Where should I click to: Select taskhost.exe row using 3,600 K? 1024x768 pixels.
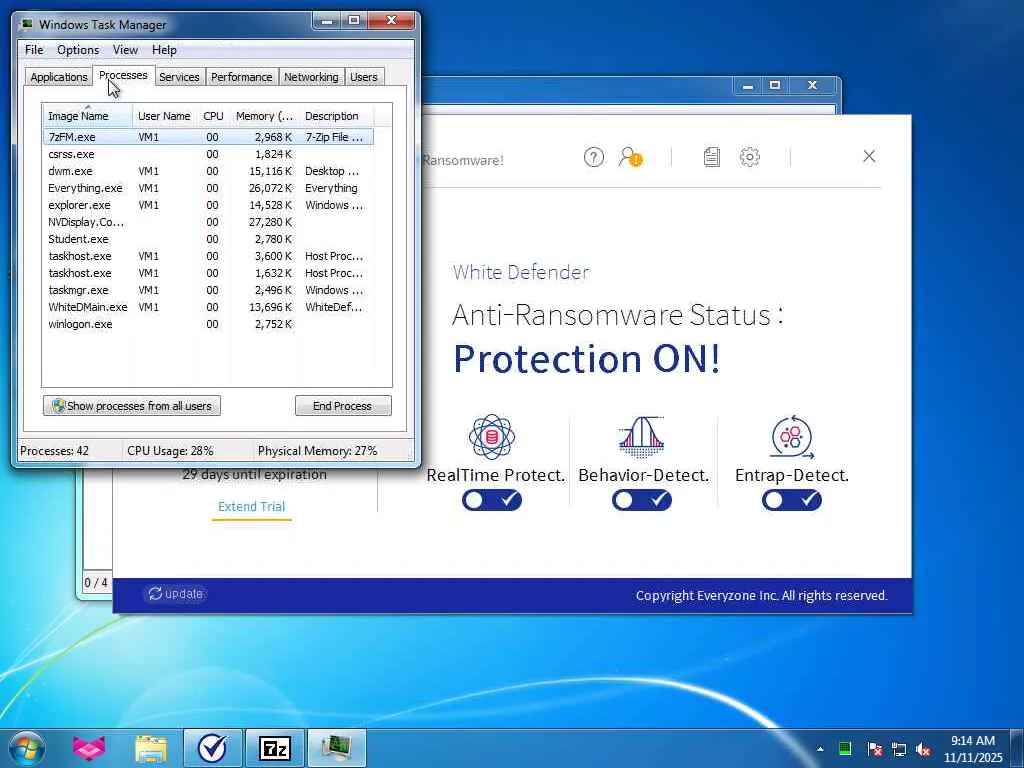pyautogui.click(x=208, y=256)
